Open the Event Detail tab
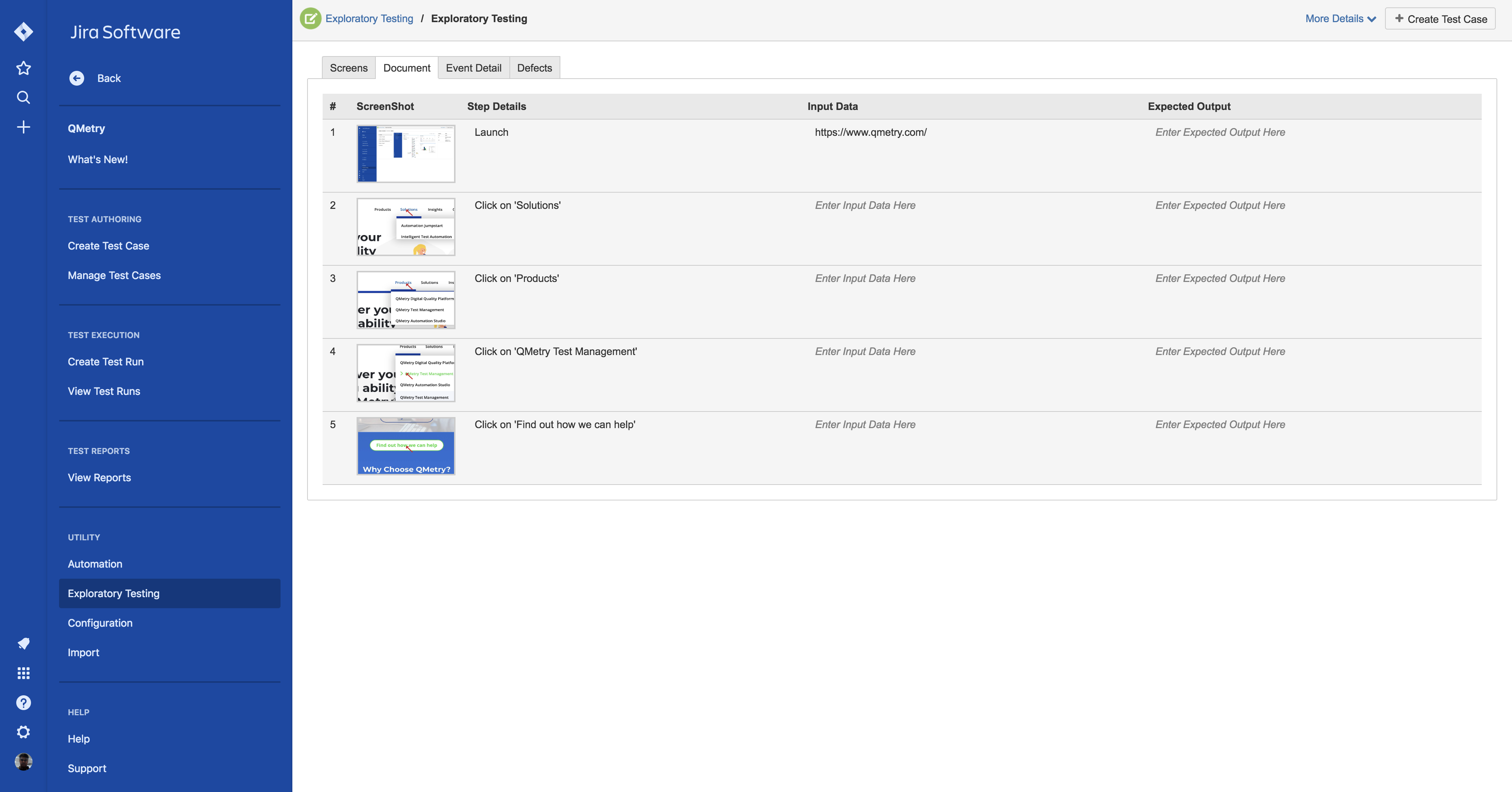This screenshot has width=1512, height=792. 474,68
